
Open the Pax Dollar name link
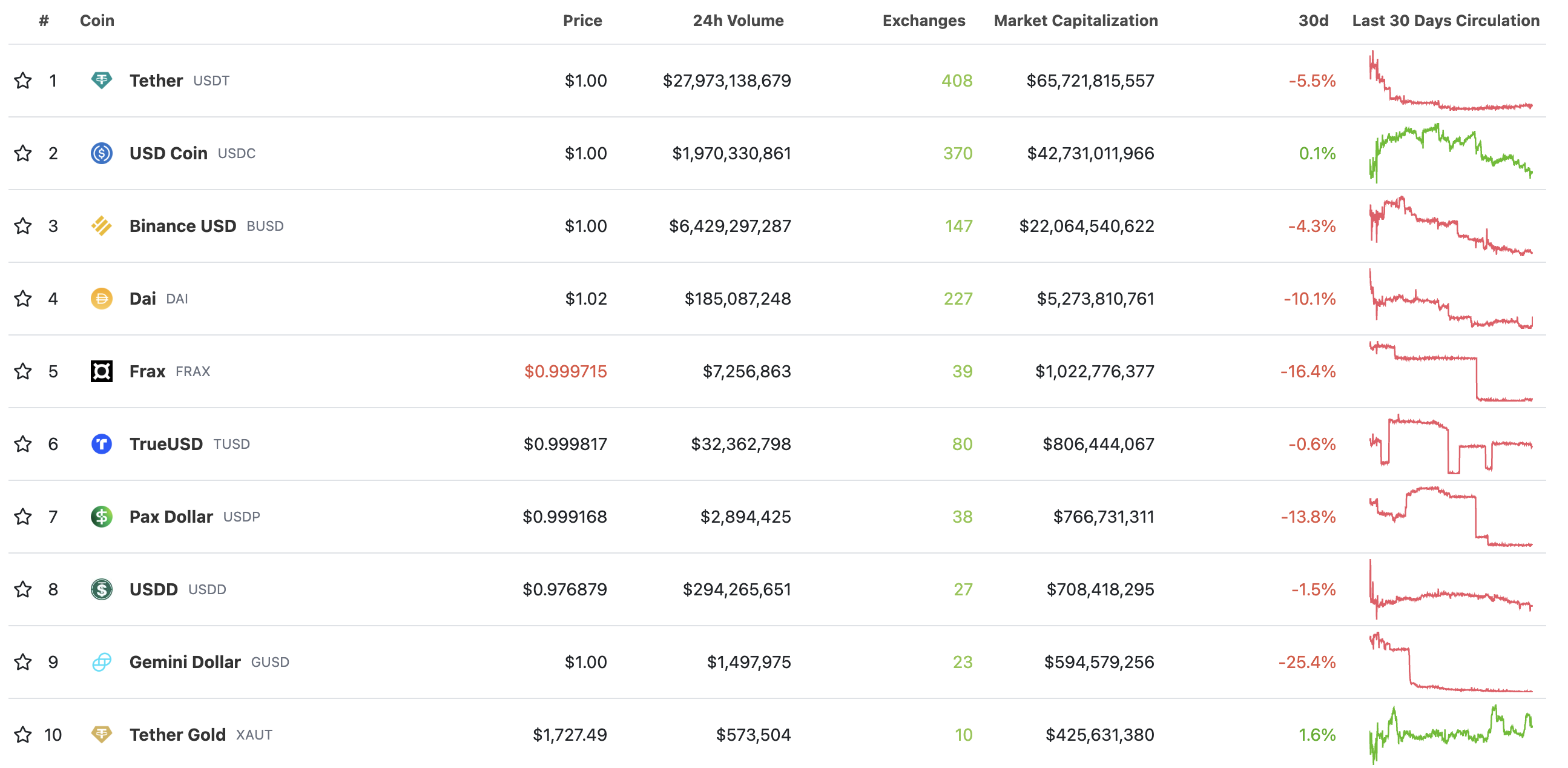point(171,517)
